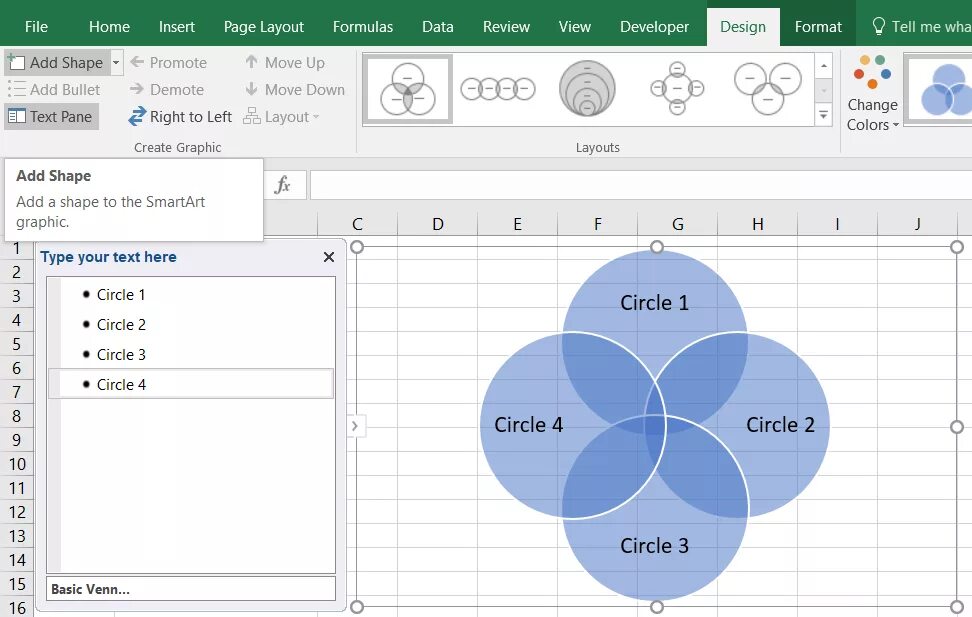Switch to the Format tab
Image resolution: width=972 pixels, height=617 pixels.
coord(818,26)
